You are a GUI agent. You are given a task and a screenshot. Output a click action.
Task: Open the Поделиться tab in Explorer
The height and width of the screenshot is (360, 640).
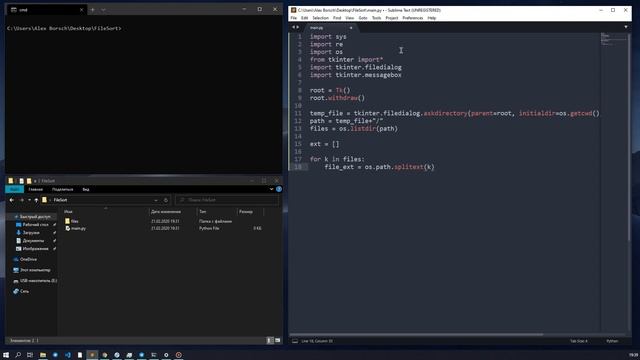(62, 189)
